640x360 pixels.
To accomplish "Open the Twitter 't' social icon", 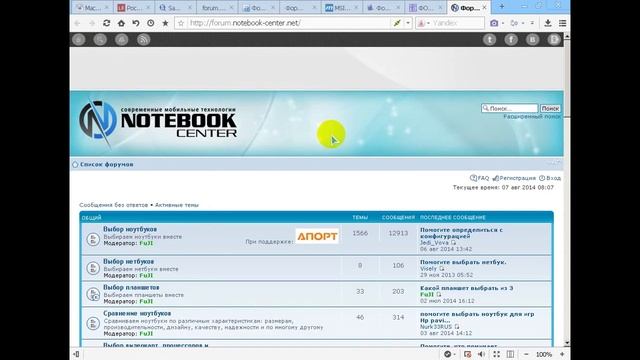I will (x=489, y=40).
